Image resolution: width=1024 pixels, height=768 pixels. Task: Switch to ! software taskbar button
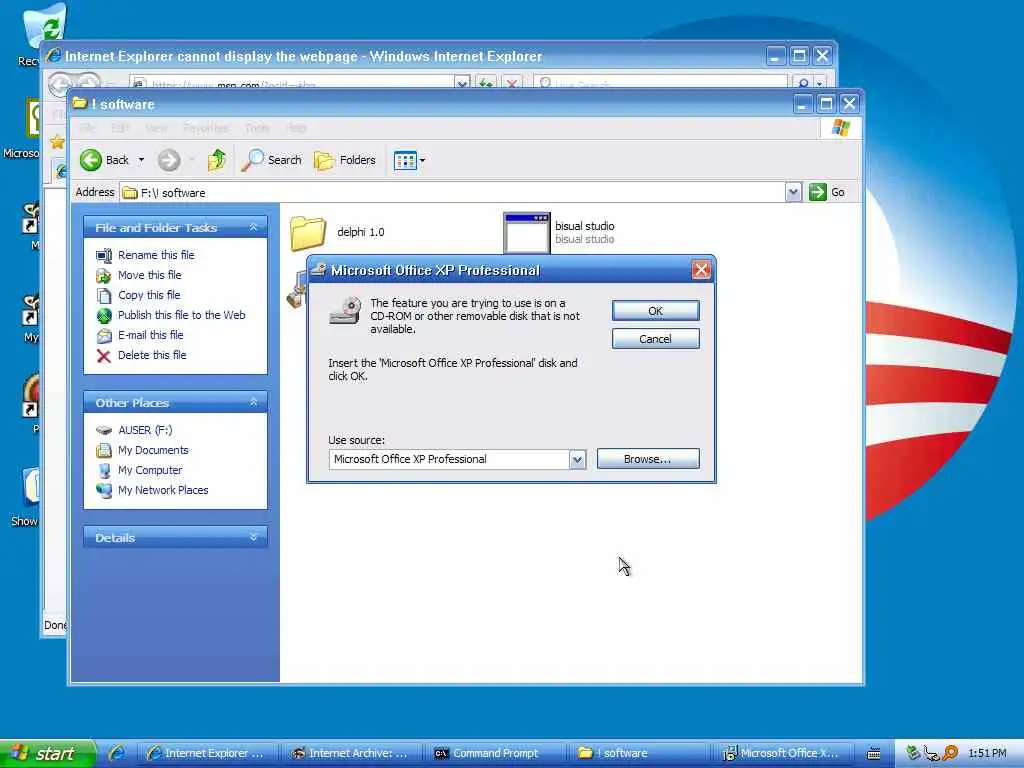(x=641, y=754)
